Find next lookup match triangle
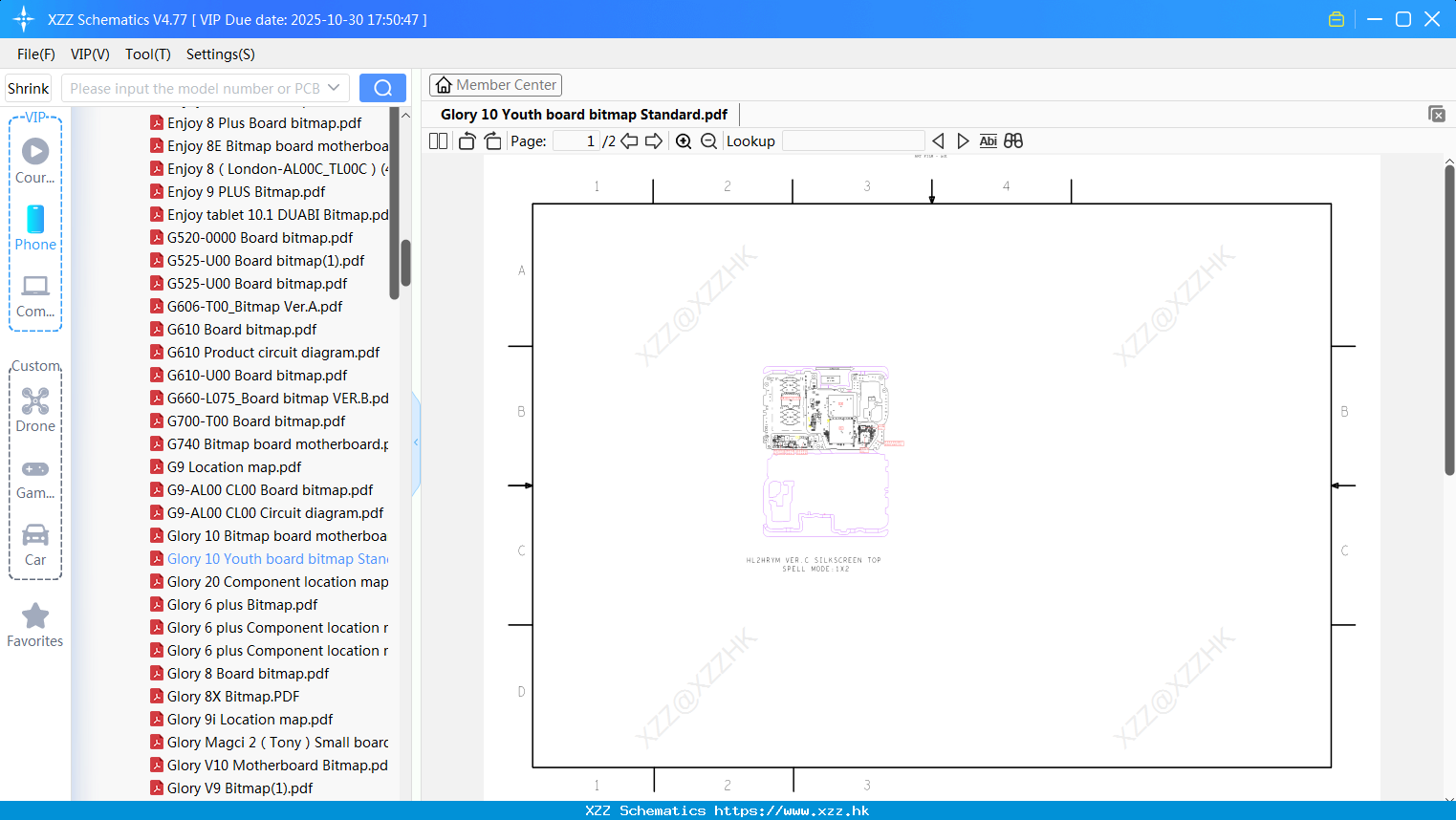Viewport: 1456px width, 820px height. [x=963, y=140]
